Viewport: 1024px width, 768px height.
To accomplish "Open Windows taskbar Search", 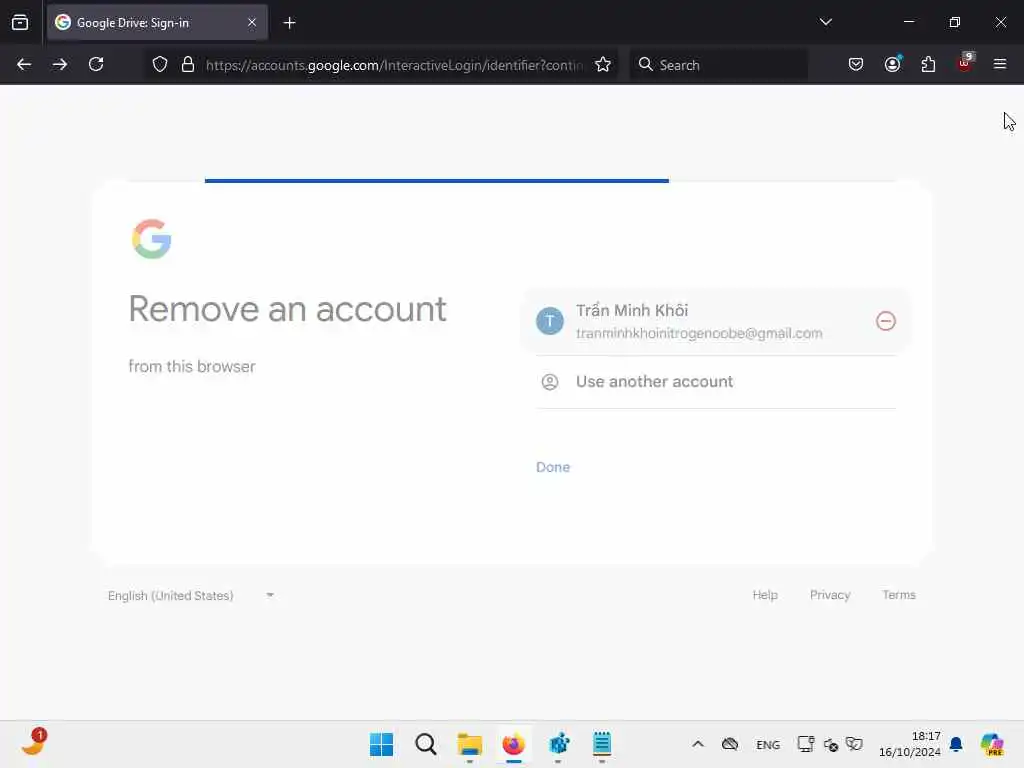I will point(426,744).
